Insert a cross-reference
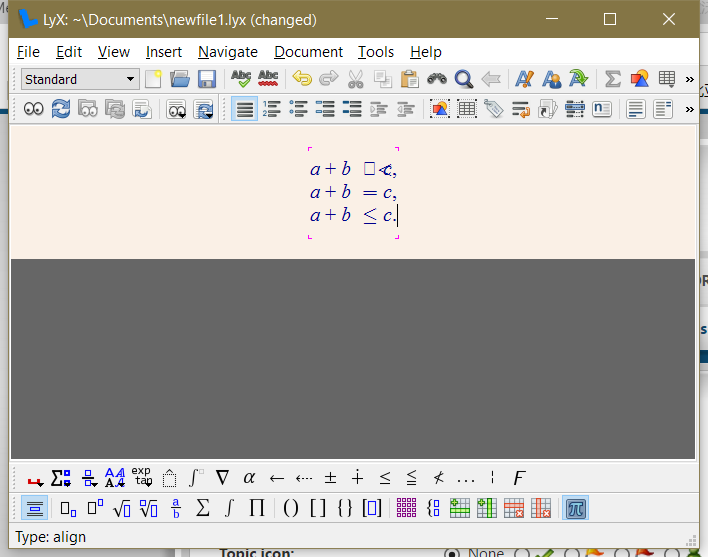Viewport: 708px width, 557px height. [x=521, y=109]
